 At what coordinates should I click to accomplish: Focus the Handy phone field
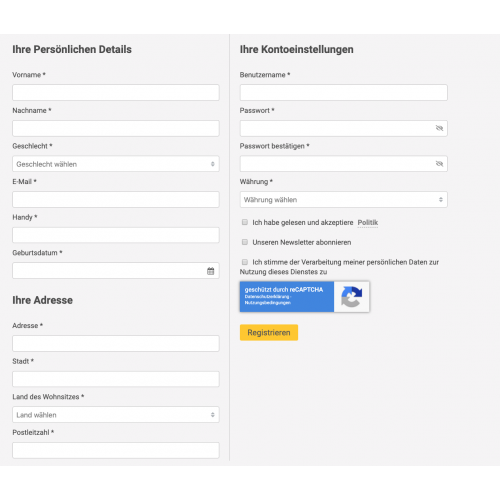(x=116, y=235)
